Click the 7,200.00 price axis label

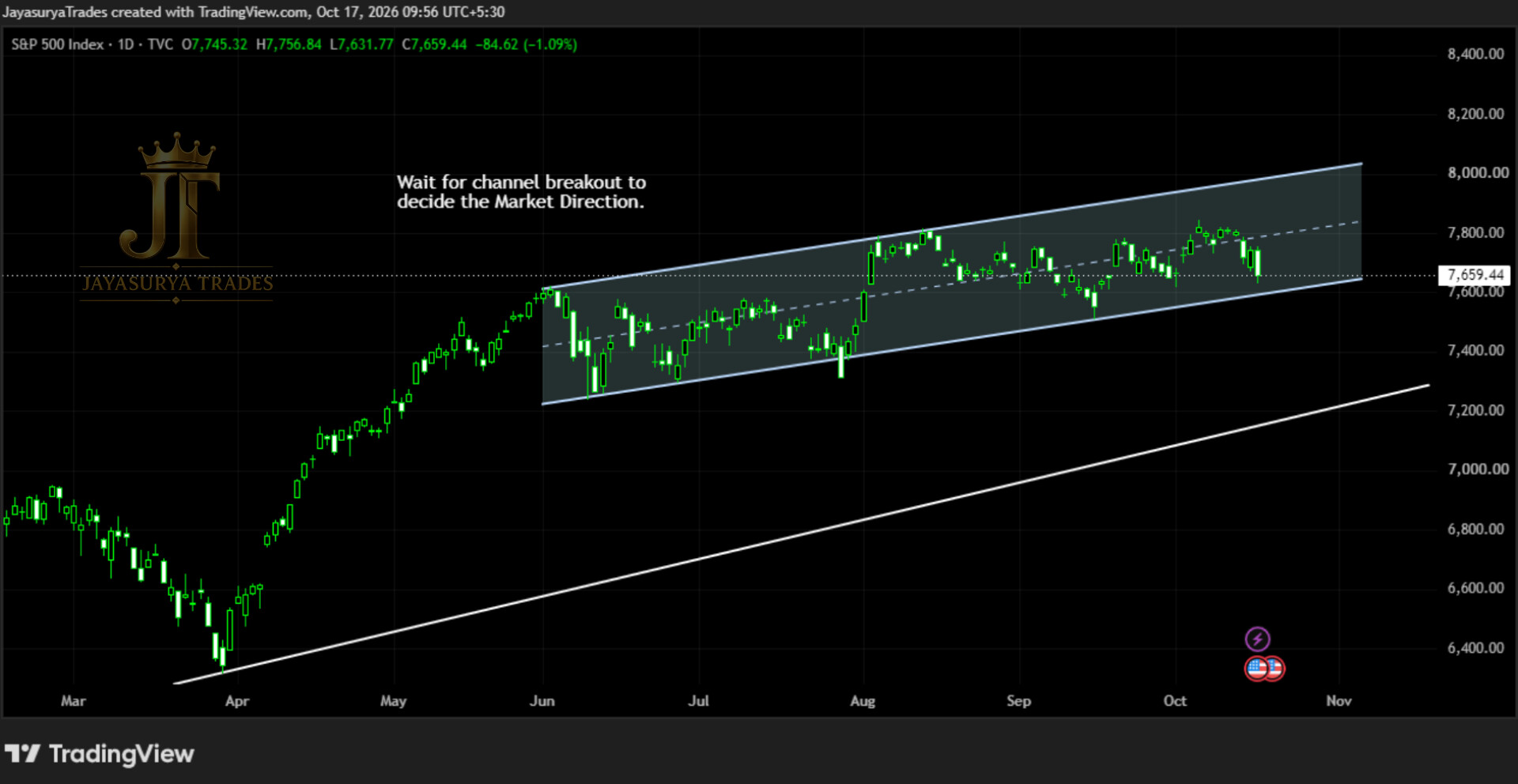(1475, 410)
